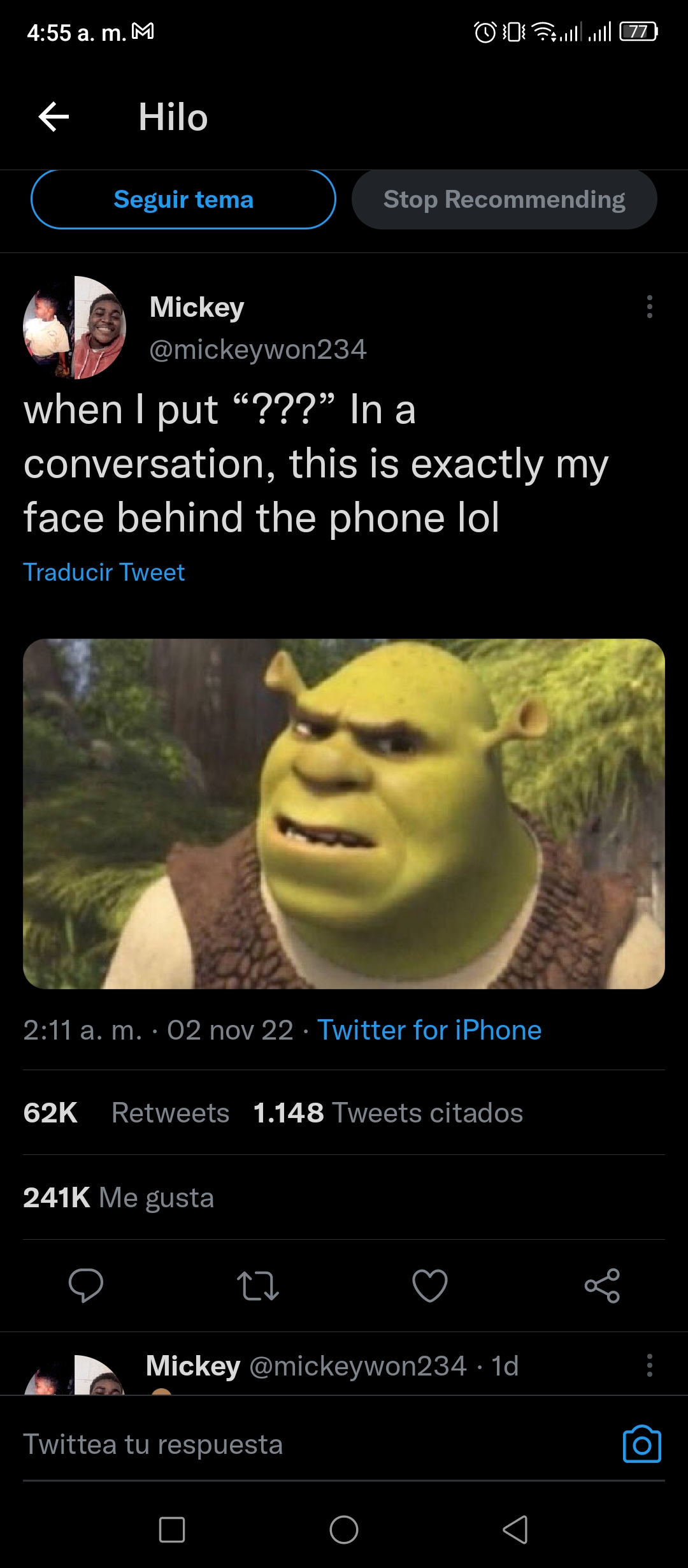688x1568 pixels.
Task: Tap the Android recent apps square button
Action: [172, 1529]
